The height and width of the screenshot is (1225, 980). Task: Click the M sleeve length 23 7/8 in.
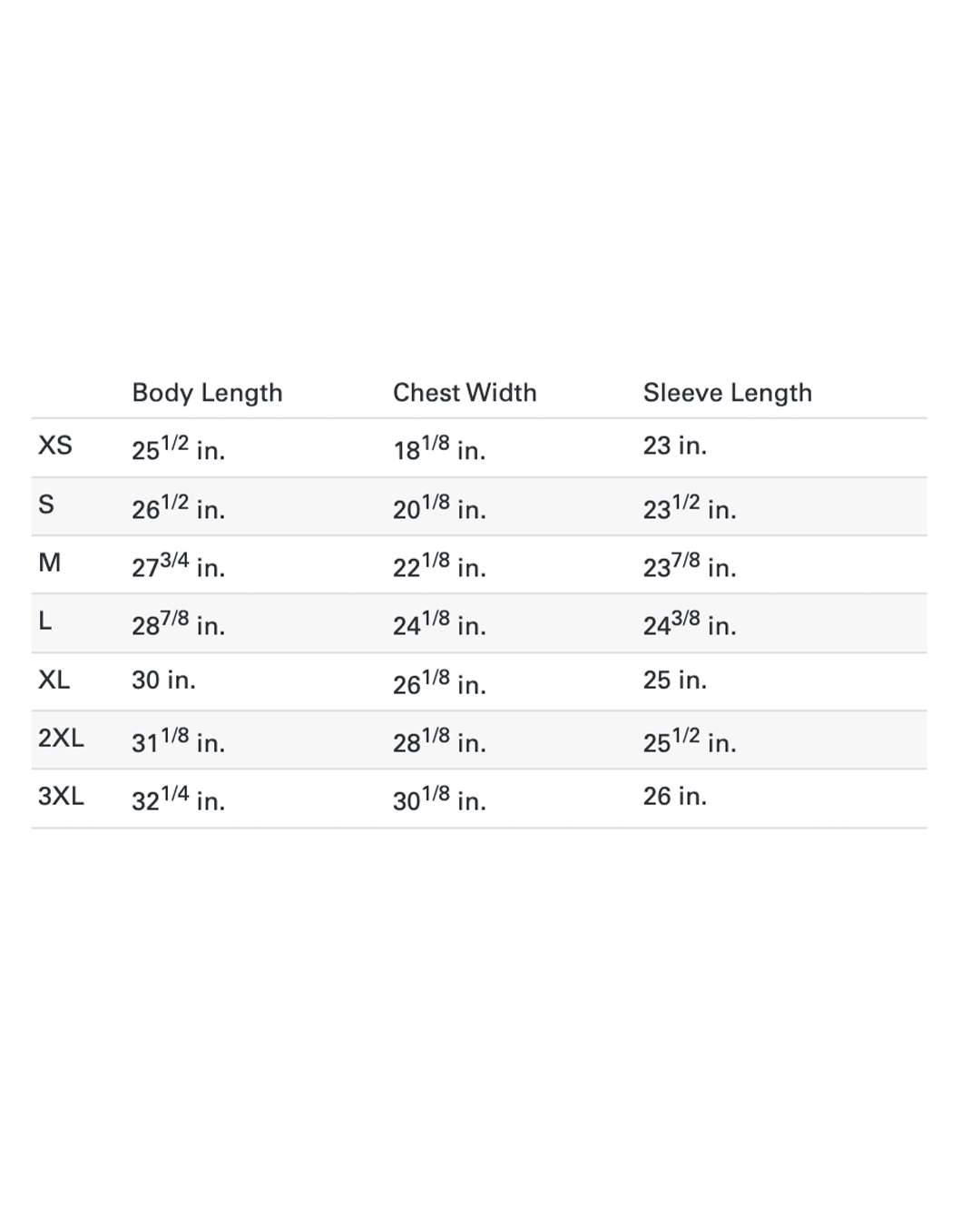tap(690, 564)
